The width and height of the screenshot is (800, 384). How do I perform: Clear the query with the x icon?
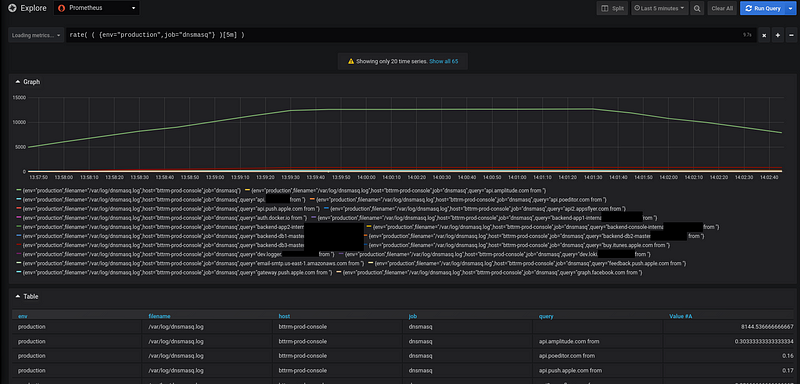(764, 35)
